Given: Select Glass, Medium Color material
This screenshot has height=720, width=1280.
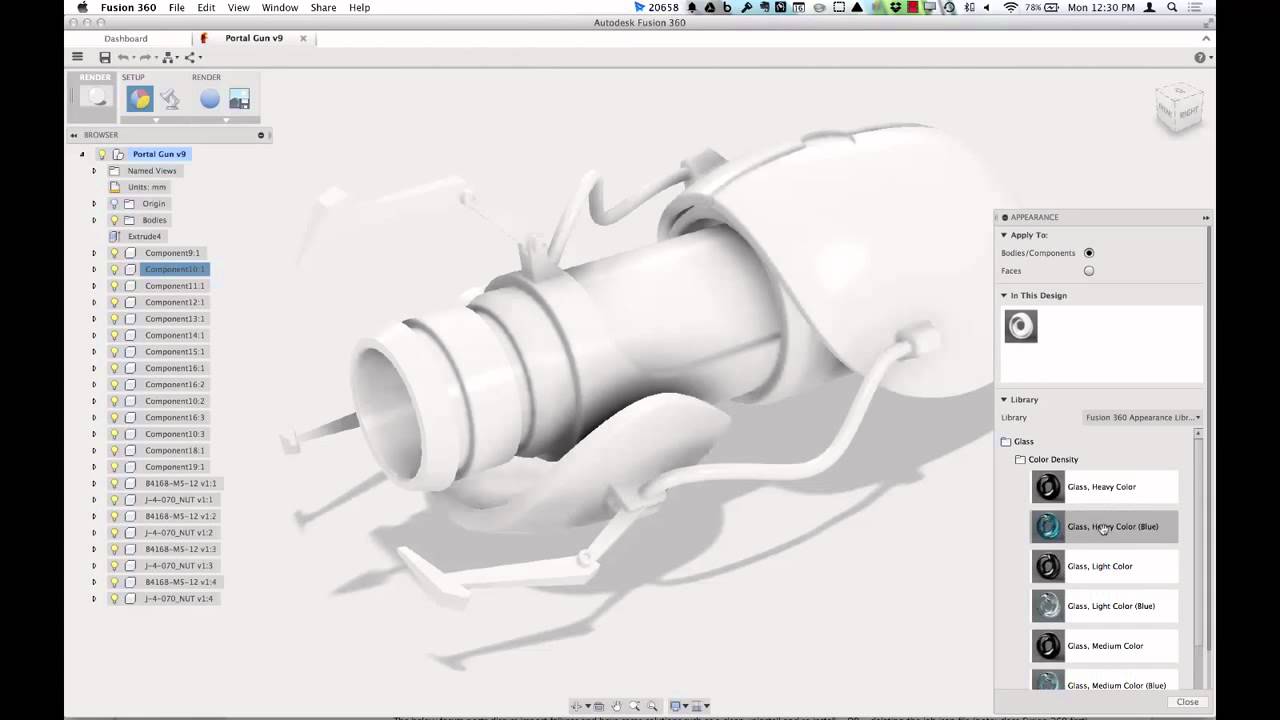Looking at the screenshot, I should click(x=1104, y=646).
